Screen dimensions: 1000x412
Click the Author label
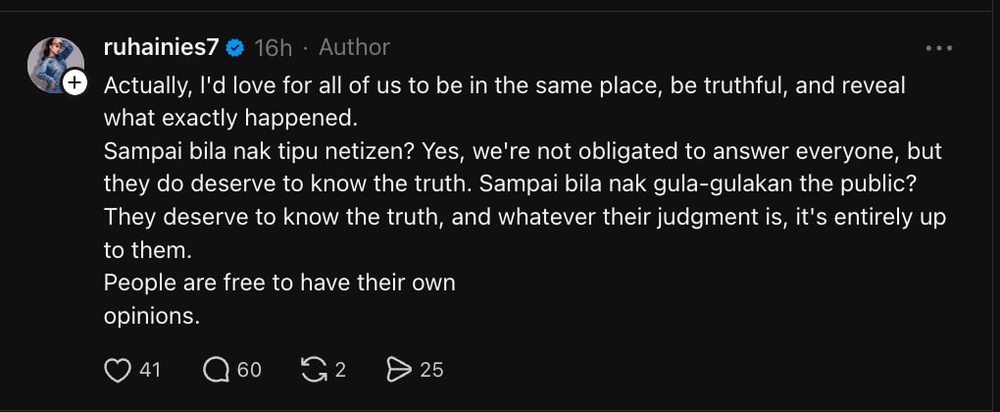pos(354,47)
